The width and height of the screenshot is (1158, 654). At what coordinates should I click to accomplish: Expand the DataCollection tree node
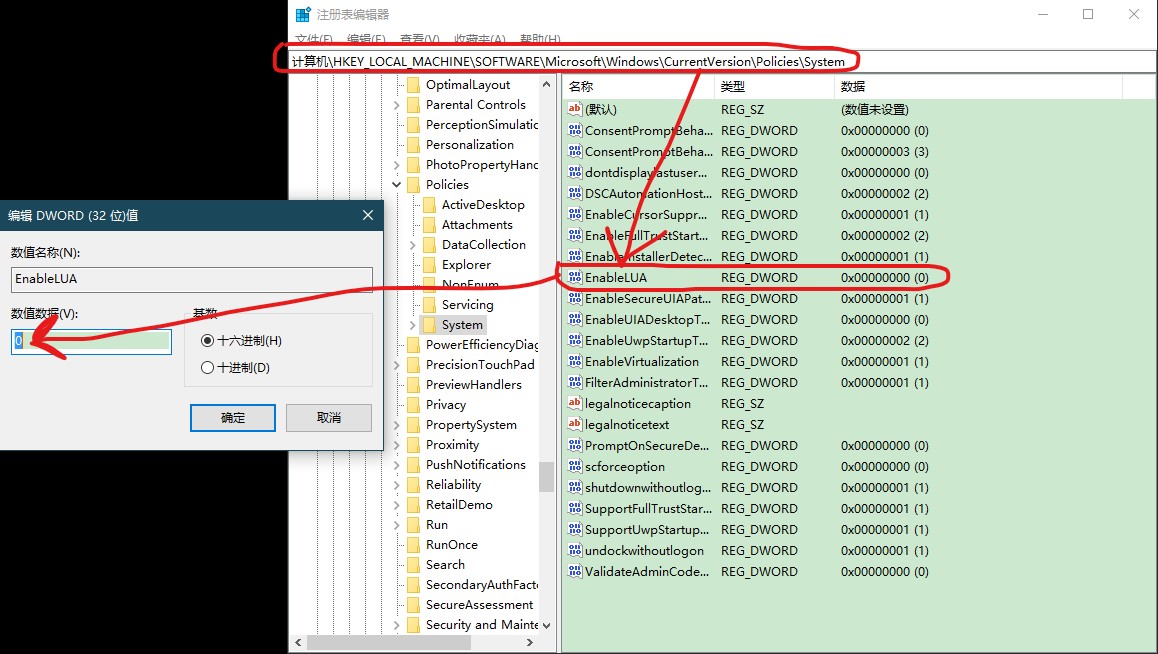(x=413, y=244)
